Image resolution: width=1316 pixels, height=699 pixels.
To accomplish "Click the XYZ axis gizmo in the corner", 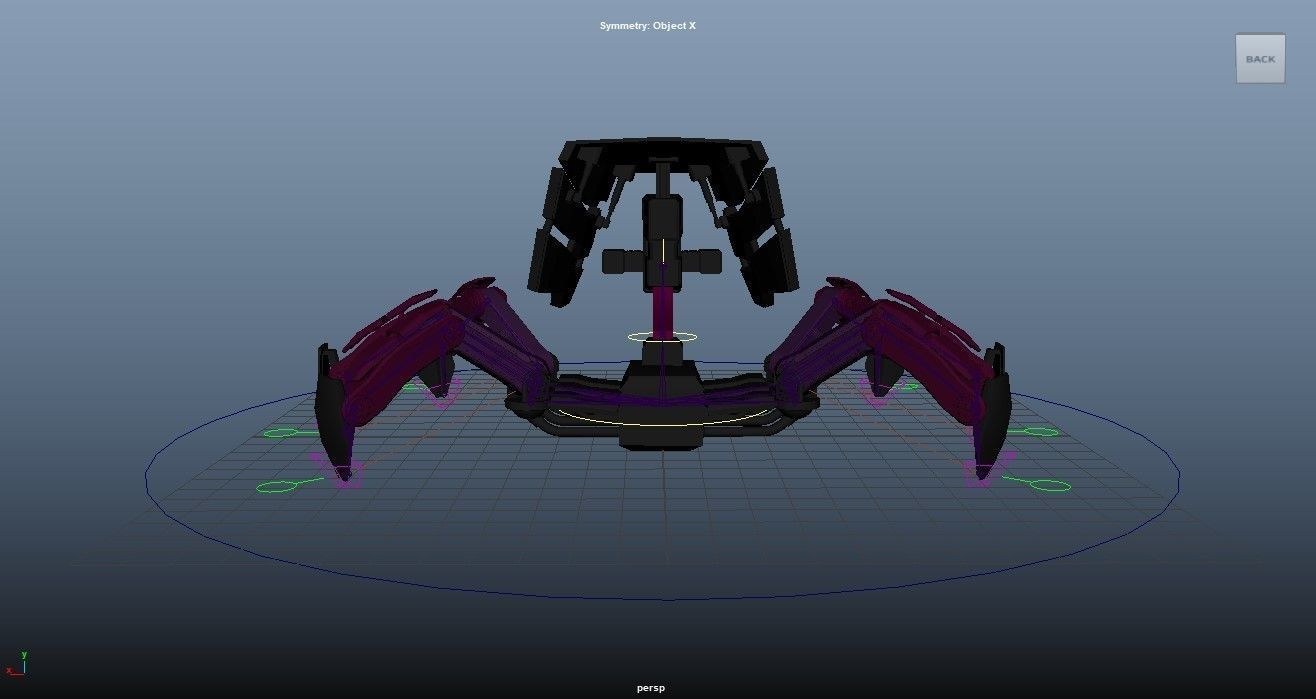I will click(x=16, y=664).
